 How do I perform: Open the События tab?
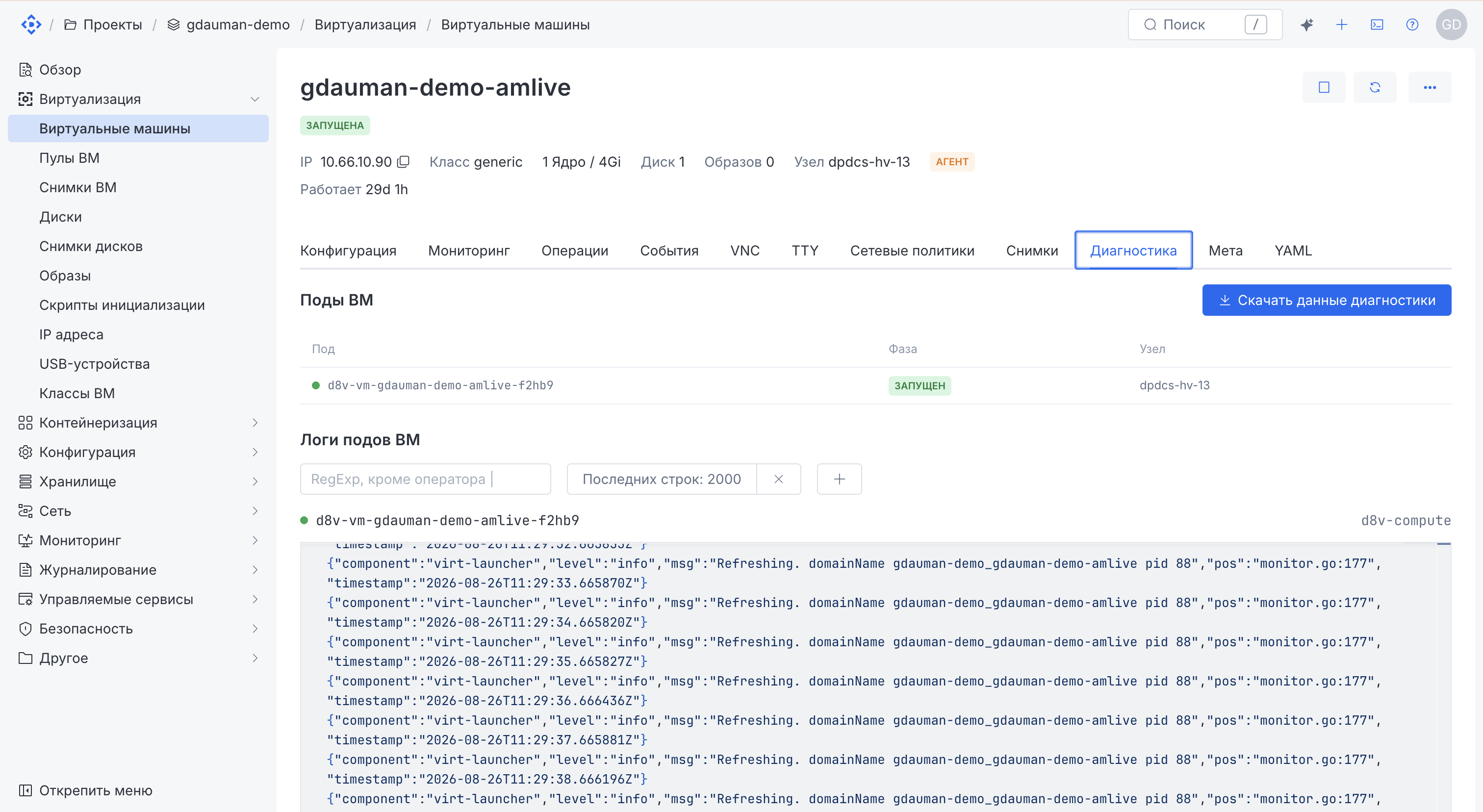pyautogui.click(x=669, y=251)
